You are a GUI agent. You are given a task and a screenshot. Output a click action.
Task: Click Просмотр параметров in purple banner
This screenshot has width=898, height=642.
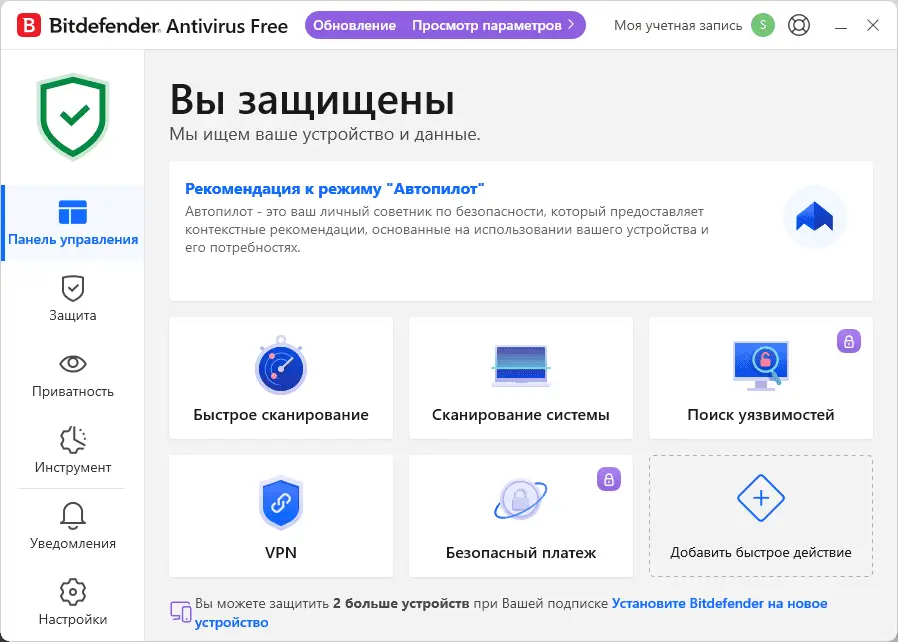click(x=487, y=26)
